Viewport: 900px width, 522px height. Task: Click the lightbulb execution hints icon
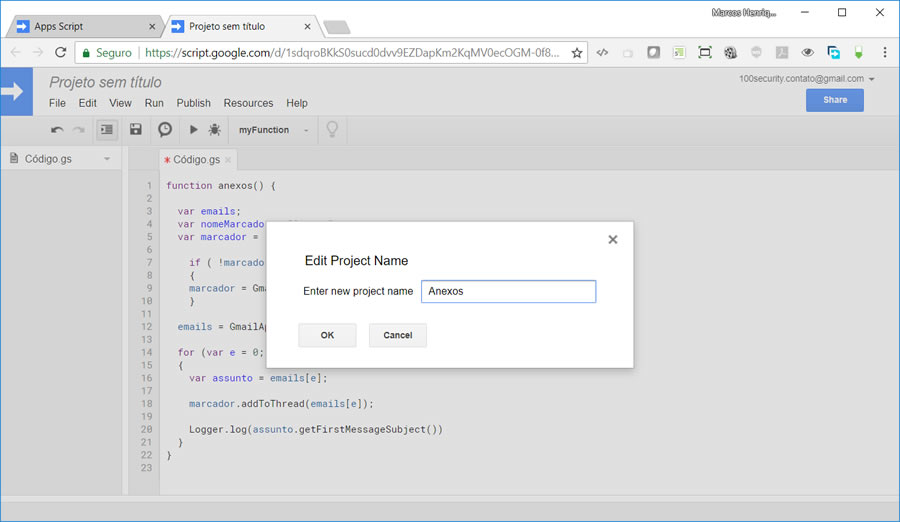[x=332, y=129]
